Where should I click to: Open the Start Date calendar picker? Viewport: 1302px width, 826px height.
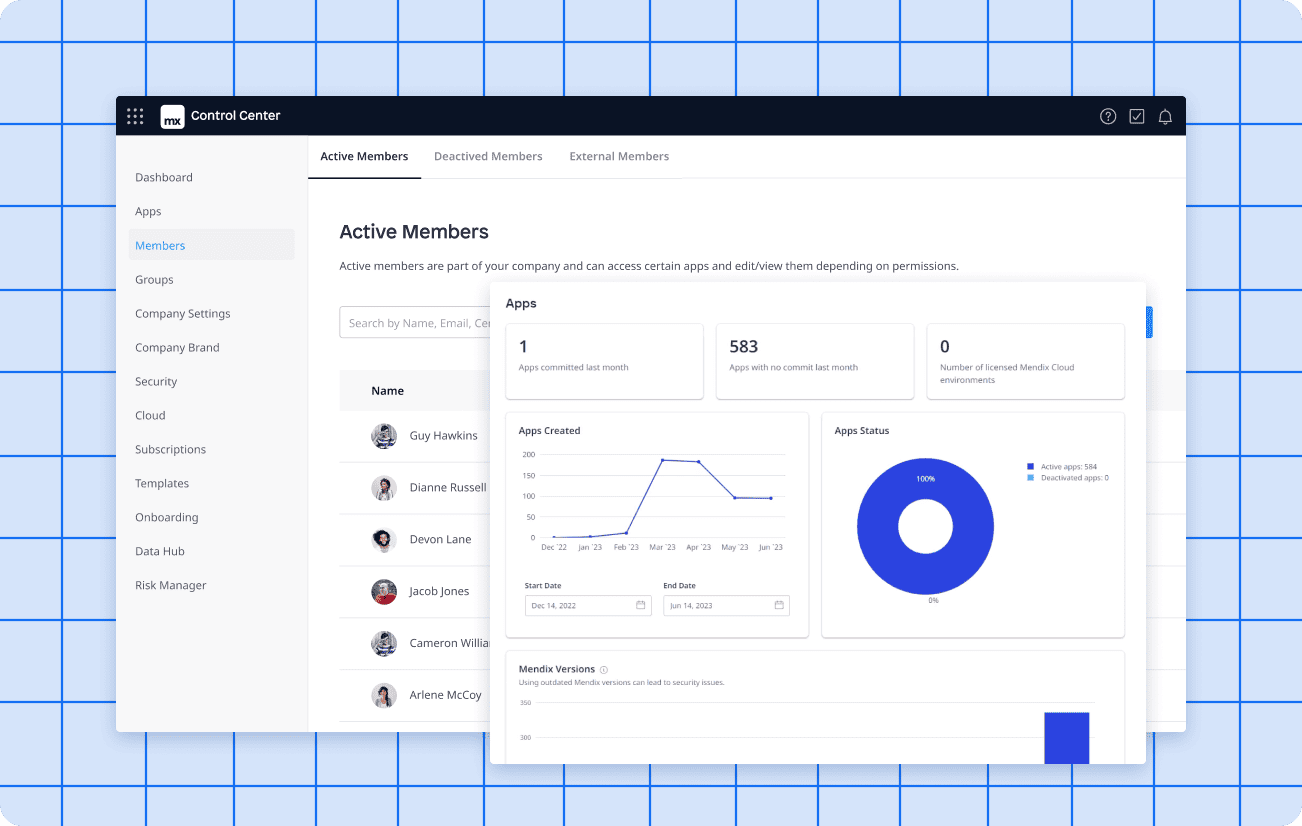(640, 606)
